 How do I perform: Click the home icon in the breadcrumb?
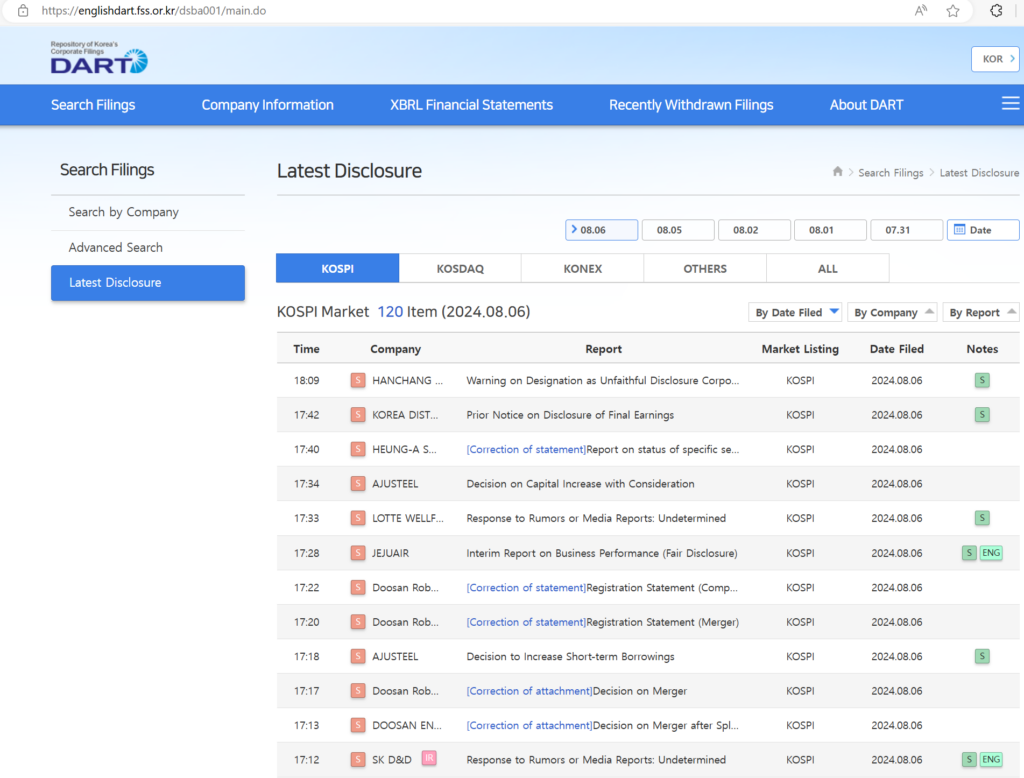pos(837,172)
